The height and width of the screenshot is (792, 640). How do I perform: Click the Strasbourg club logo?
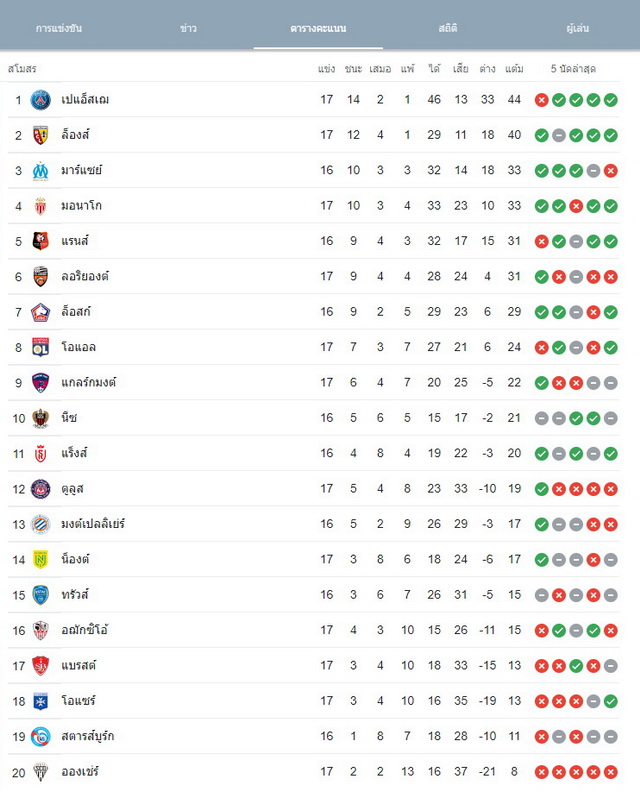(40, 736)
